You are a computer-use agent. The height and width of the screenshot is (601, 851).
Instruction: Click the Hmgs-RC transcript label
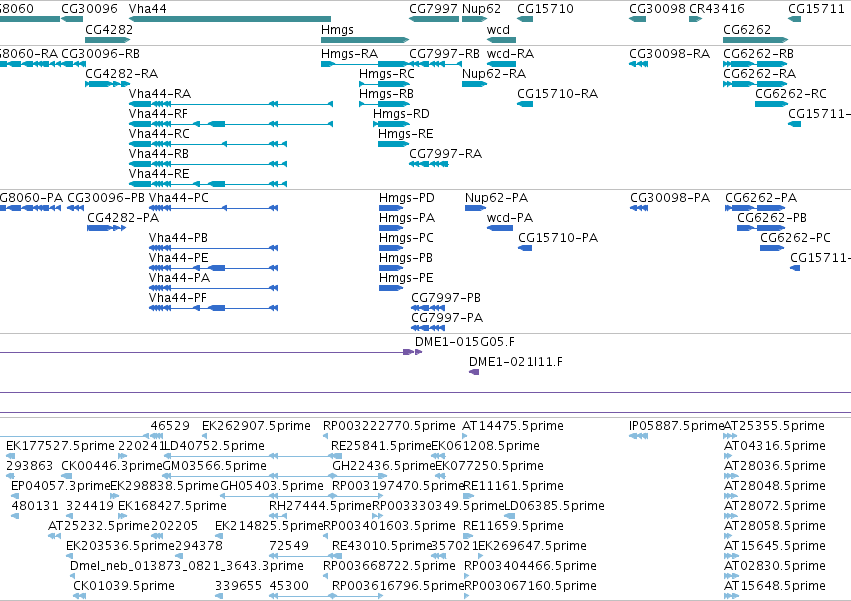(386, 74)
